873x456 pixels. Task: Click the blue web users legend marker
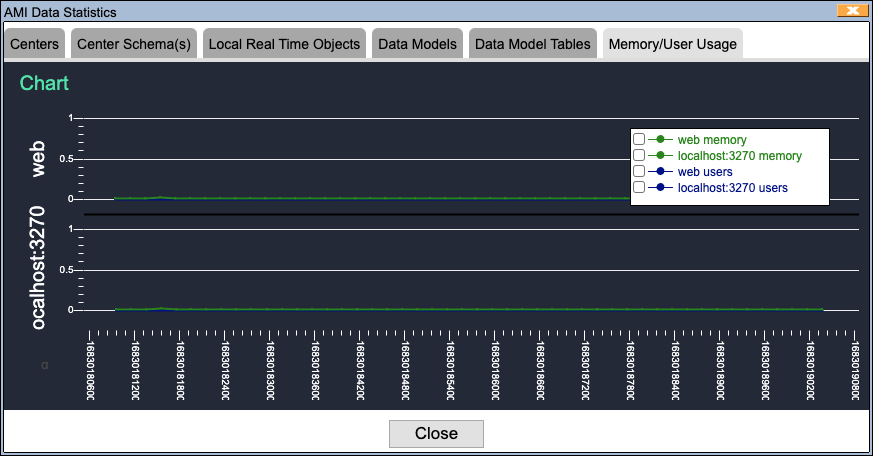coord(660,172)
